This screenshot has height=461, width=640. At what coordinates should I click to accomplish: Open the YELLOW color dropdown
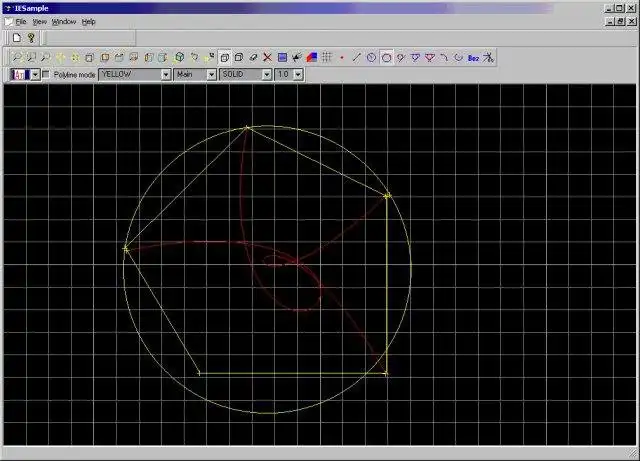[x=165, y=74]
